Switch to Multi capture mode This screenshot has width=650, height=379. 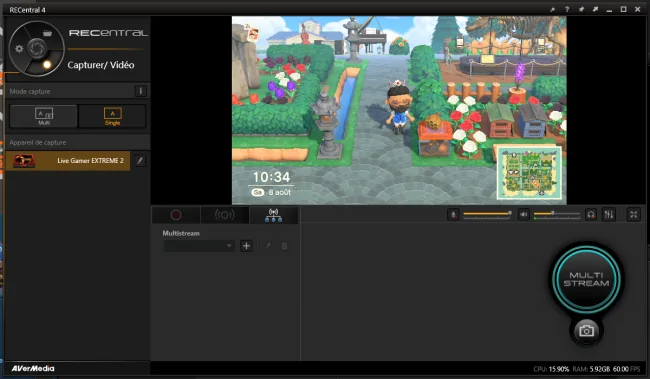[44, 116]
